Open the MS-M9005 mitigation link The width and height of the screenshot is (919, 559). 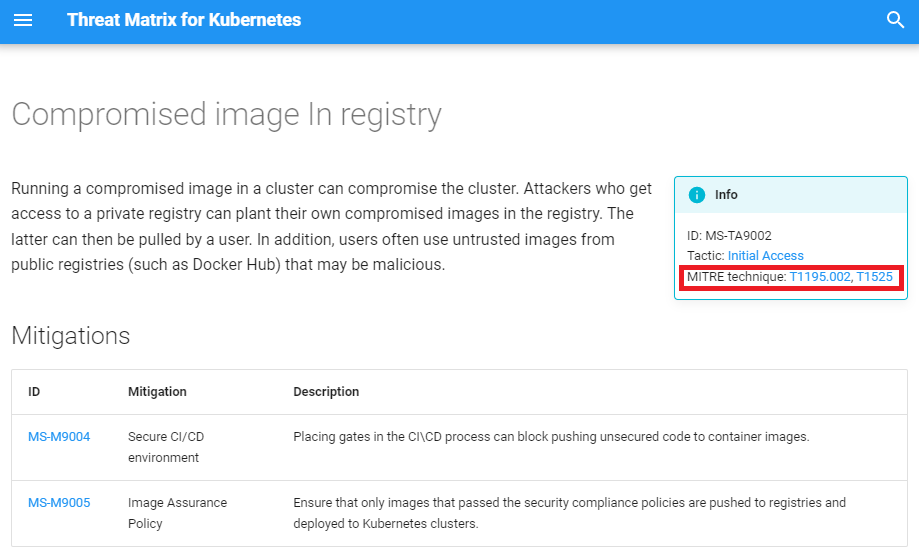pos(59,503)
